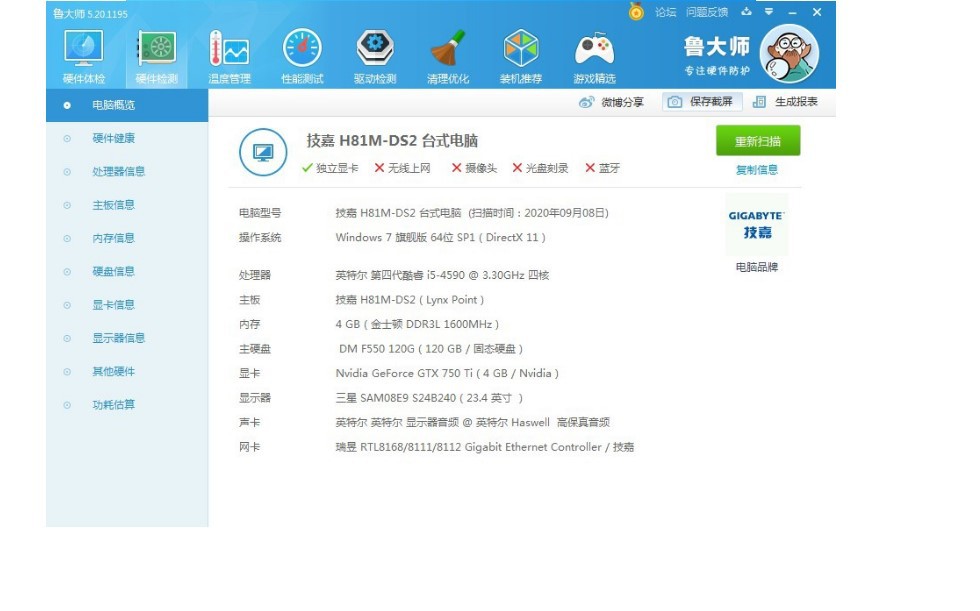Click the 英特尔 Haswell 高保真音频 sound card text
Viewport: 980px width, 611px height.
pyautogui.click(x=472, y=422)
